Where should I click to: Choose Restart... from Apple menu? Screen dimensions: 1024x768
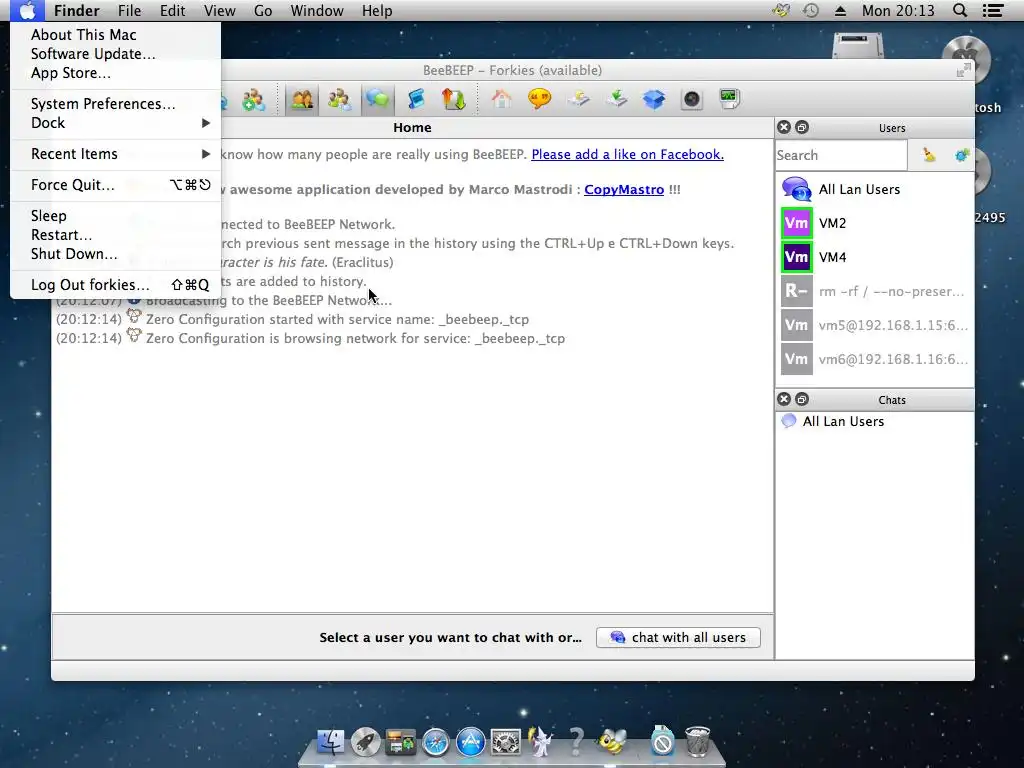pos(116,234)
